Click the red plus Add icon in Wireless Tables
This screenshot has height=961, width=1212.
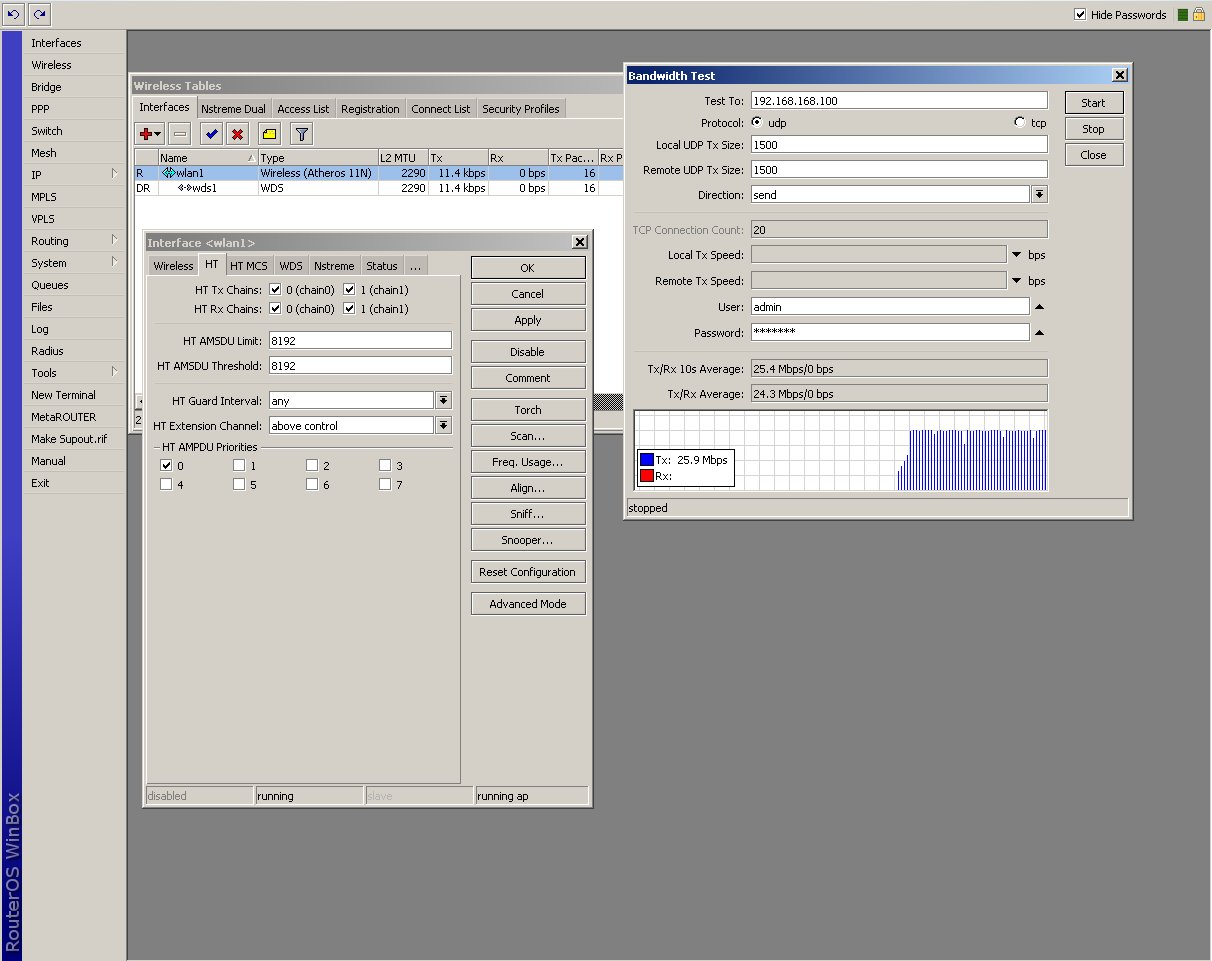click(x=150, y=134)
